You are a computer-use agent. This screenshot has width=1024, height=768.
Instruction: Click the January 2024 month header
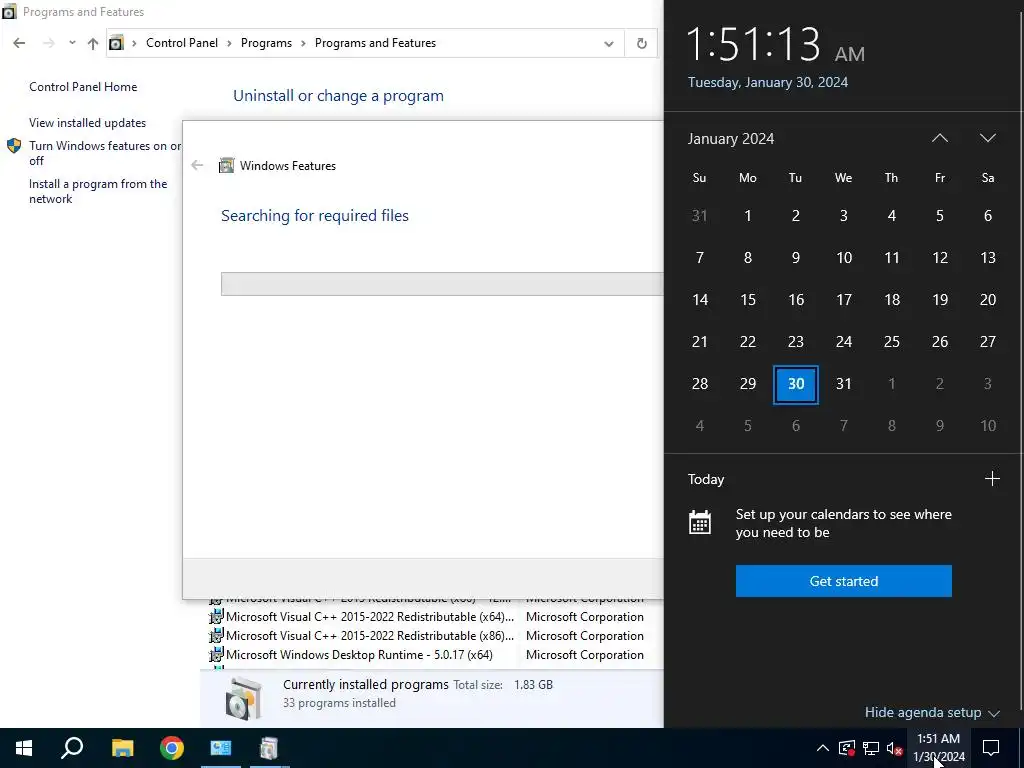coord(731,138)
